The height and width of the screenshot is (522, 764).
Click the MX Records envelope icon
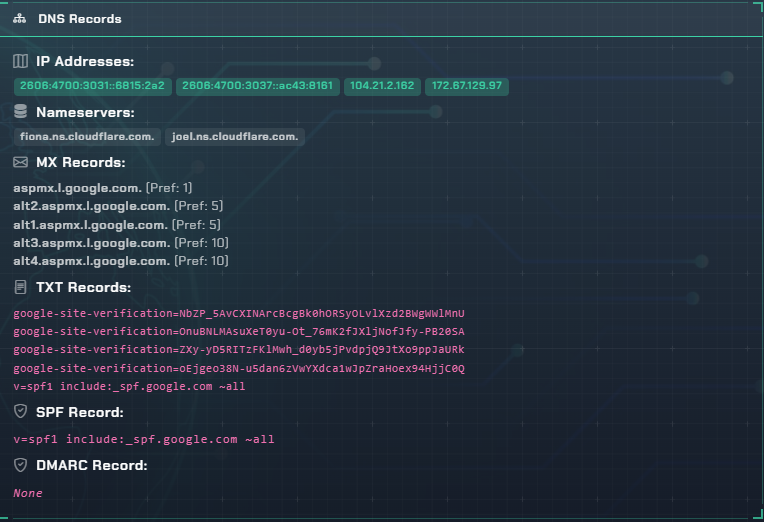point(21,162)
